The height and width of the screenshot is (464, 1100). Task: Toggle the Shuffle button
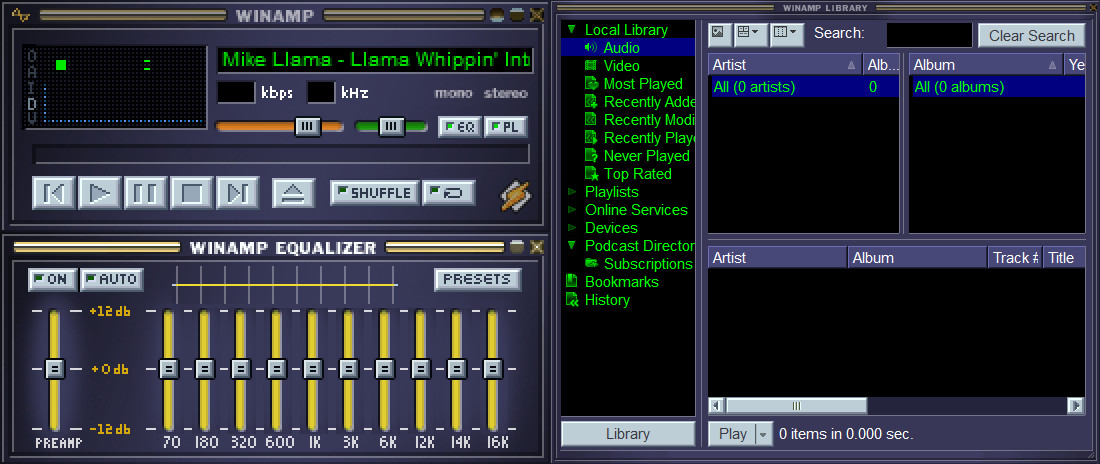(375, 193)
